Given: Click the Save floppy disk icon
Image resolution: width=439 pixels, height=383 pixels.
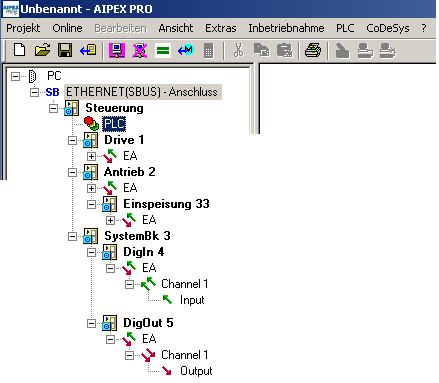Looking at the screenshot, I should pyautogui.click(x=65, y=50).
